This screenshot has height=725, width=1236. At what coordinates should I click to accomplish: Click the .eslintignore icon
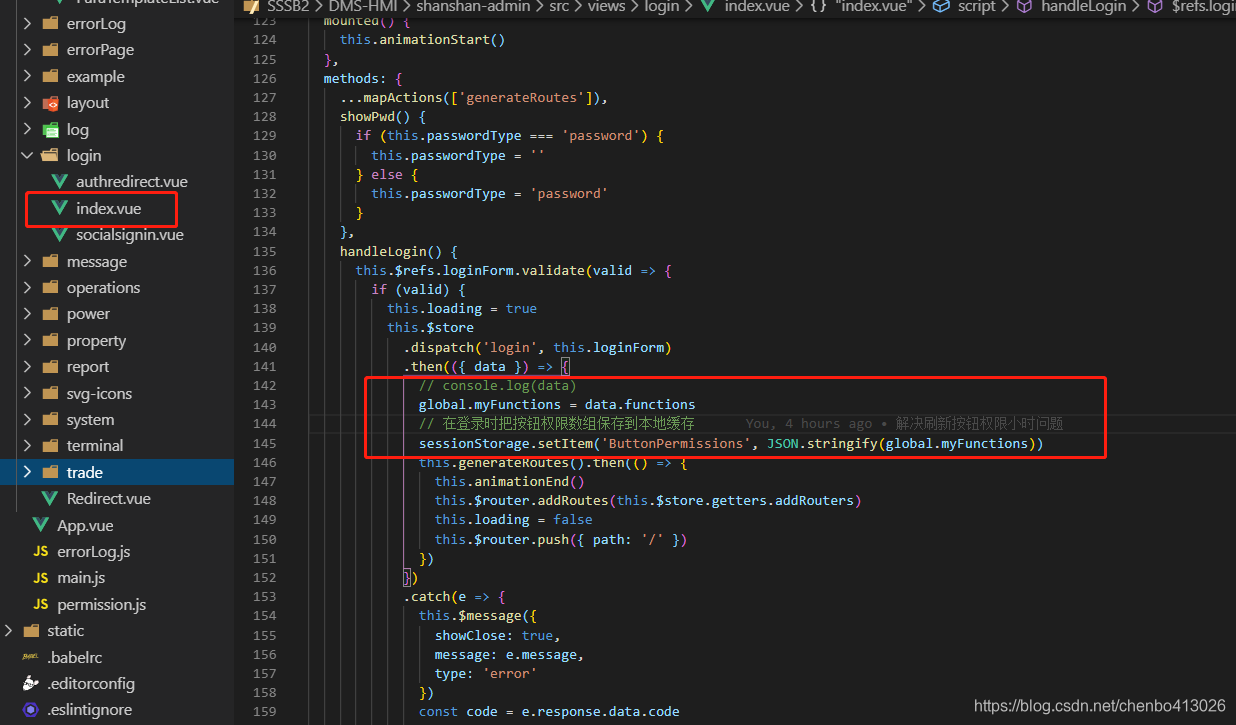(x=30, y=710)
